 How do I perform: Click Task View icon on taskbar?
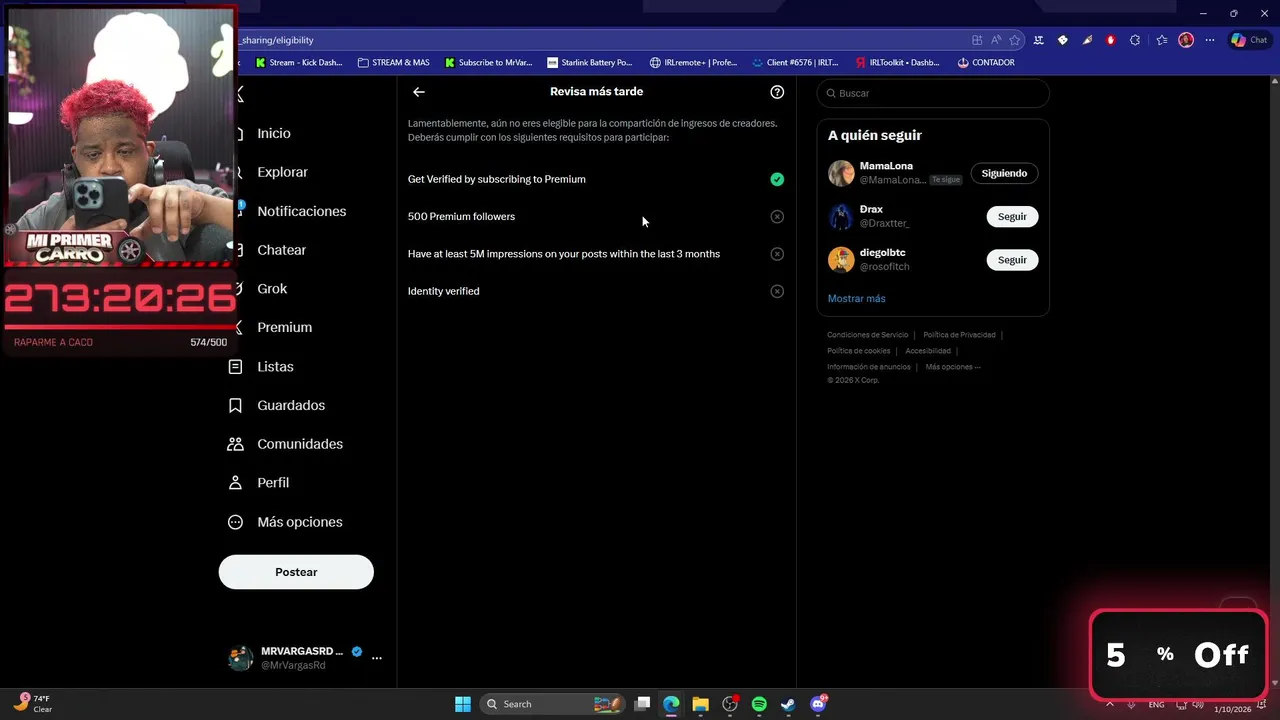point(642,704)
